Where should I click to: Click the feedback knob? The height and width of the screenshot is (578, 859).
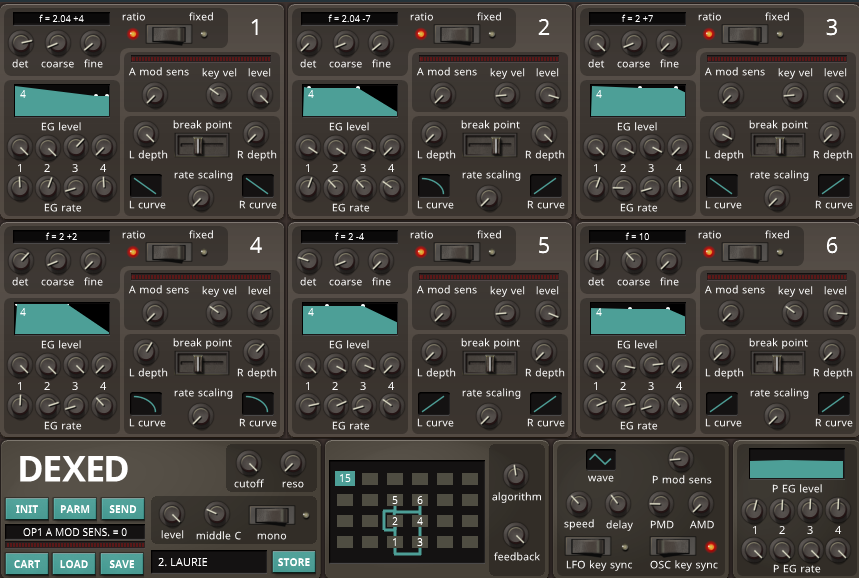coord(516,535)
